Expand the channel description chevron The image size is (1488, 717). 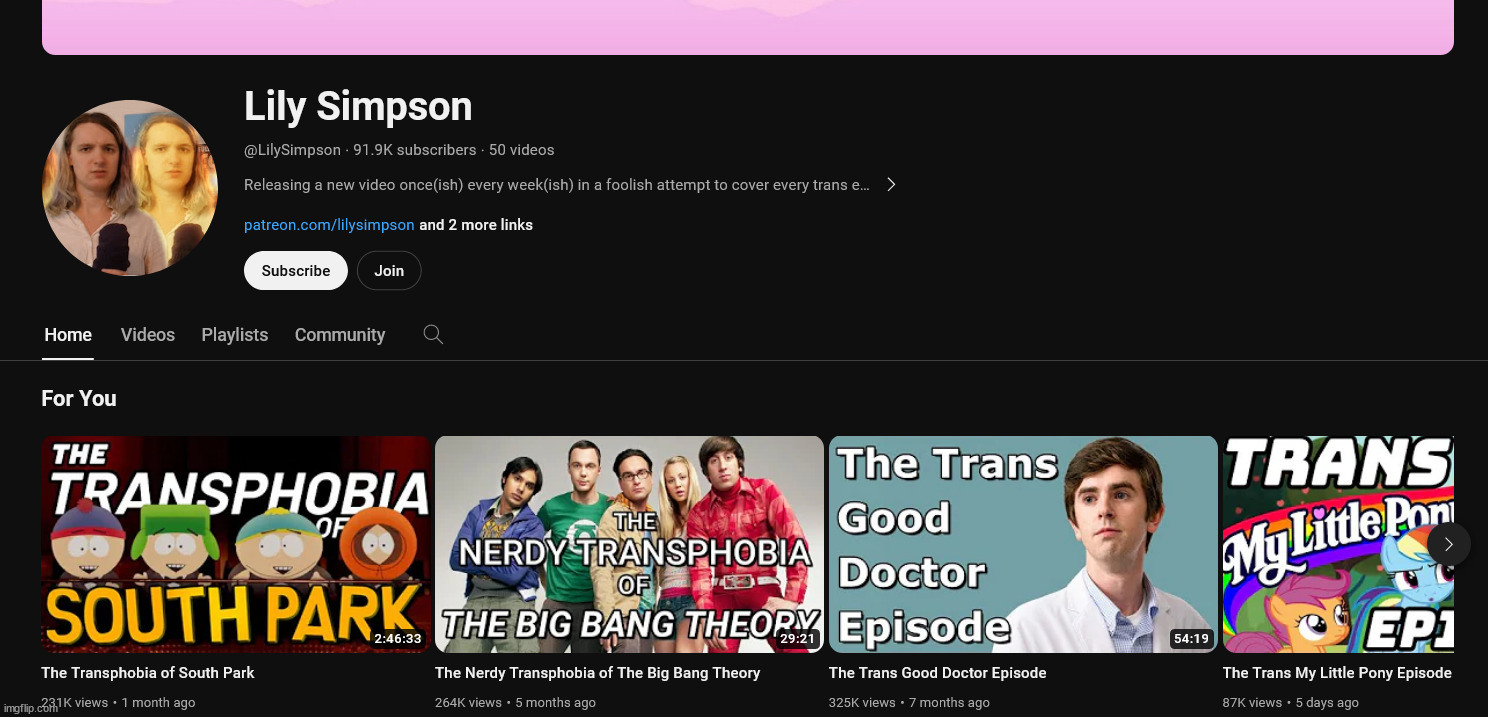891,185
